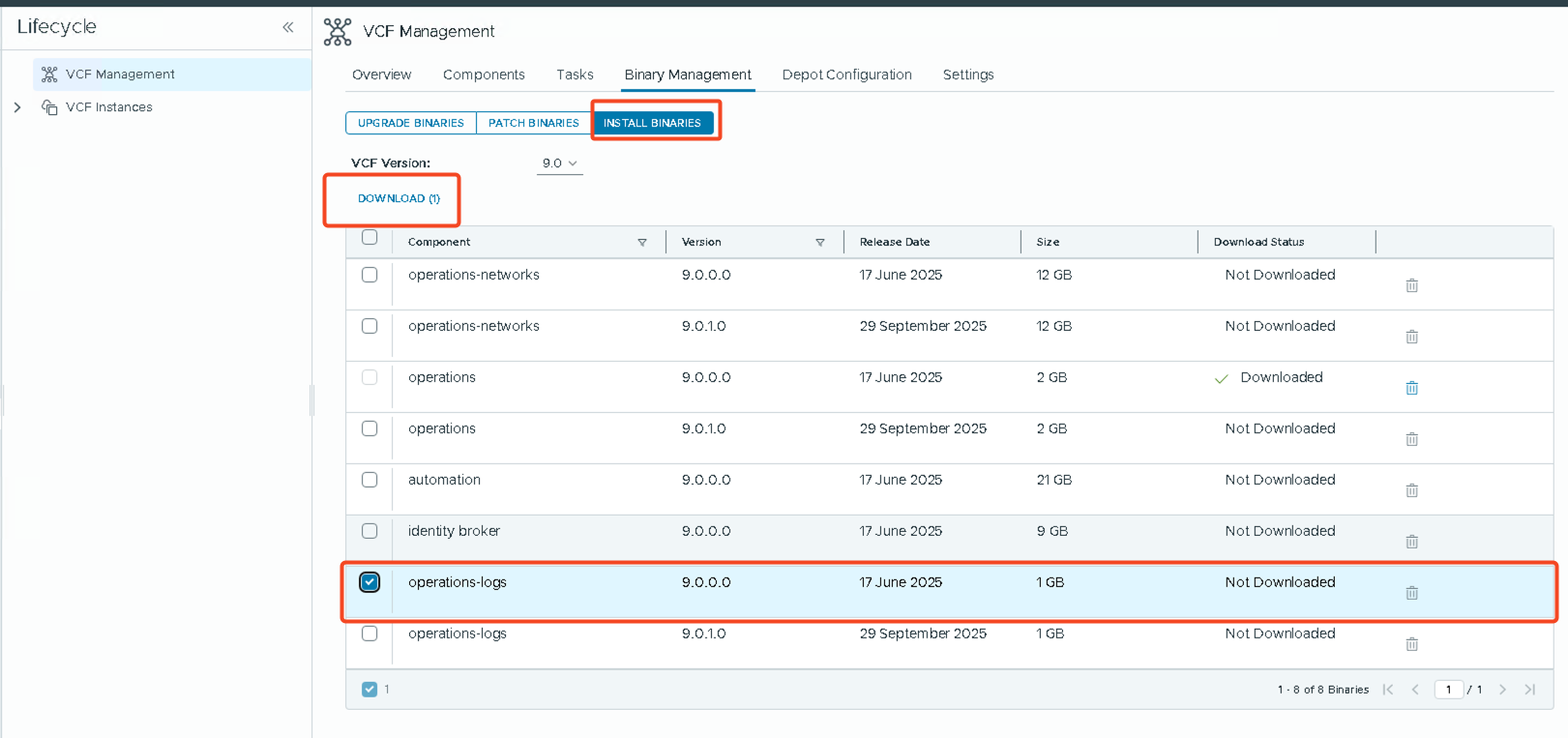Click trash icon for operations-logs 9.0.0.0
The width and height of the screenshot is (1568, 738).
tap(1411, 593)
